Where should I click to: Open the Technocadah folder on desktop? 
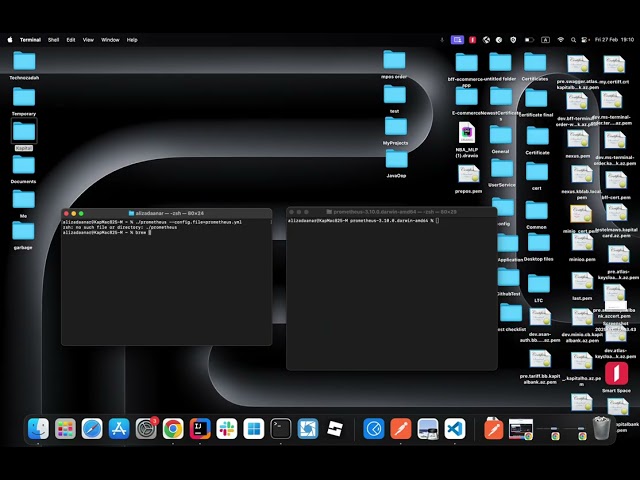tap(23, 62)
